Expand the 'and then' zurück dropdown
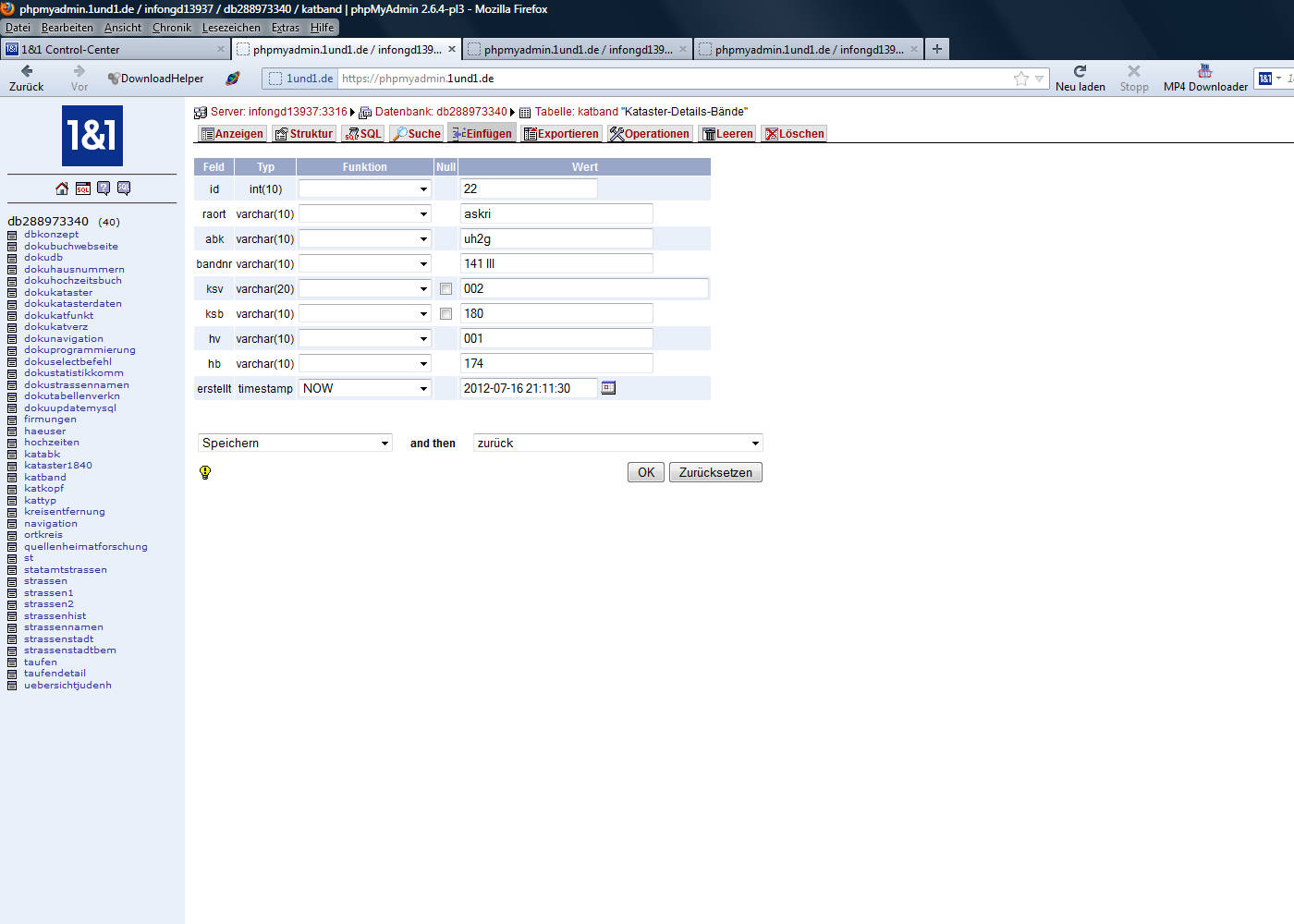The image size is (1294, 924). [x=617, y=444]
